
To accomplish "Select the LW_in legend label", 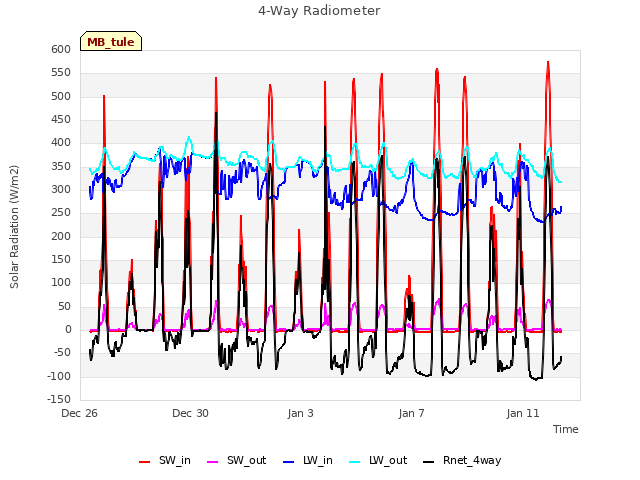I will (x=318, y=460).
